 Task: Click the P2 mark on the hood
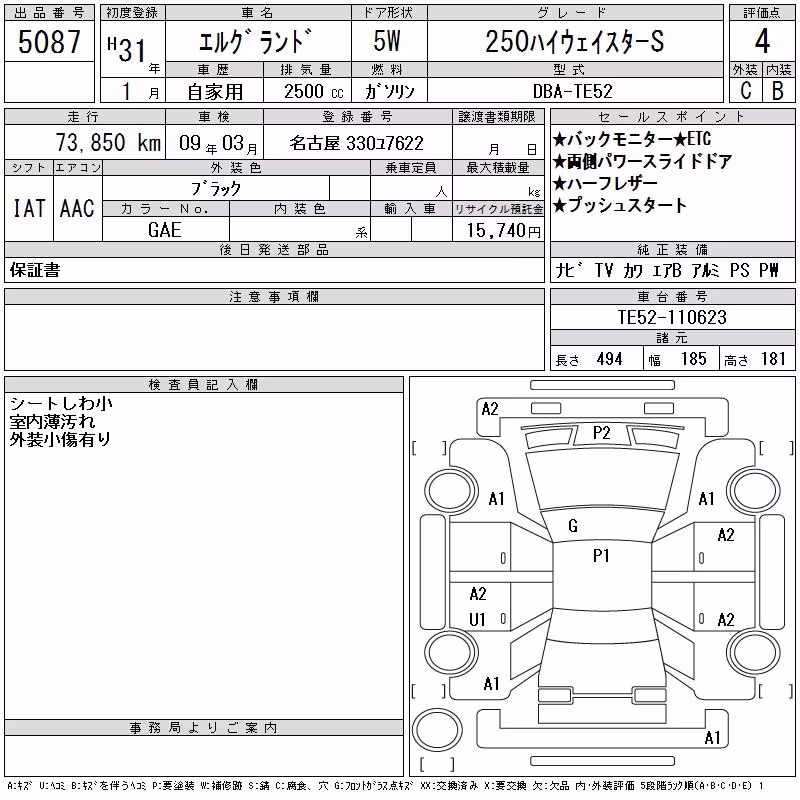[602, 433]
